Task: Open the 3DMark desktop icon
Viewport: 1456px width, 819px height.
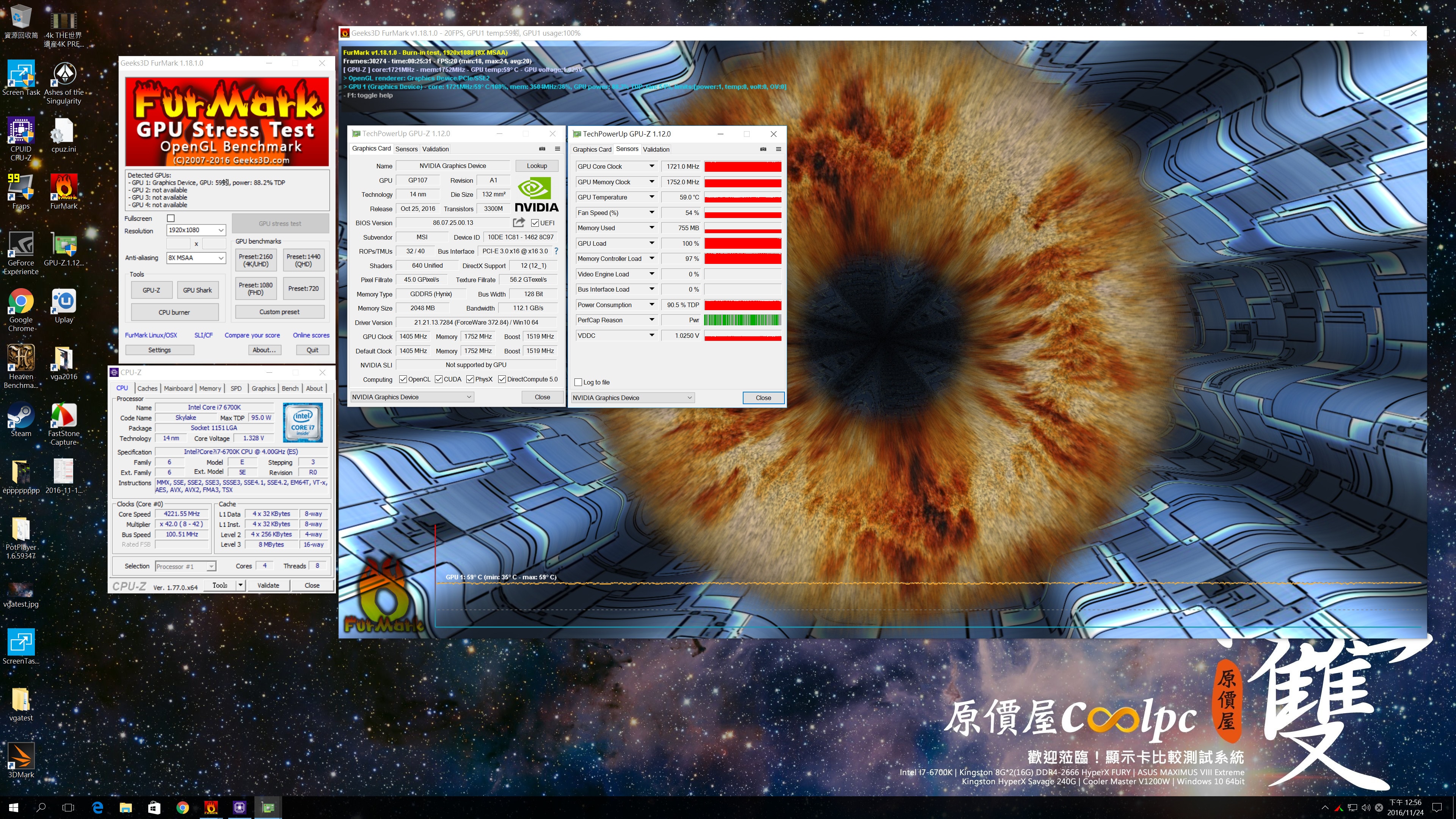Action: pos(21,760)
